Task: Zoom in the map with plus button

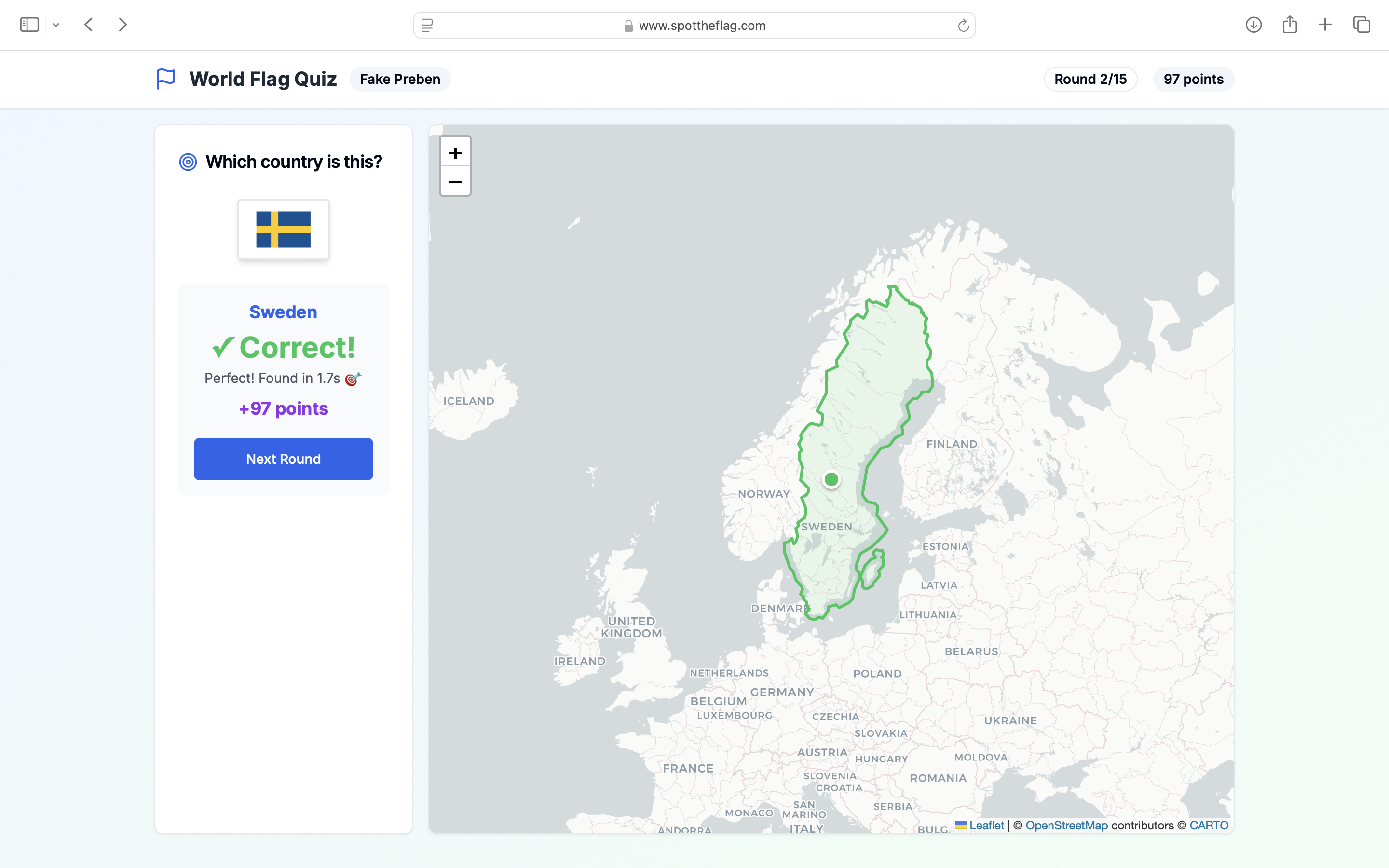Action: click(455, 153)
